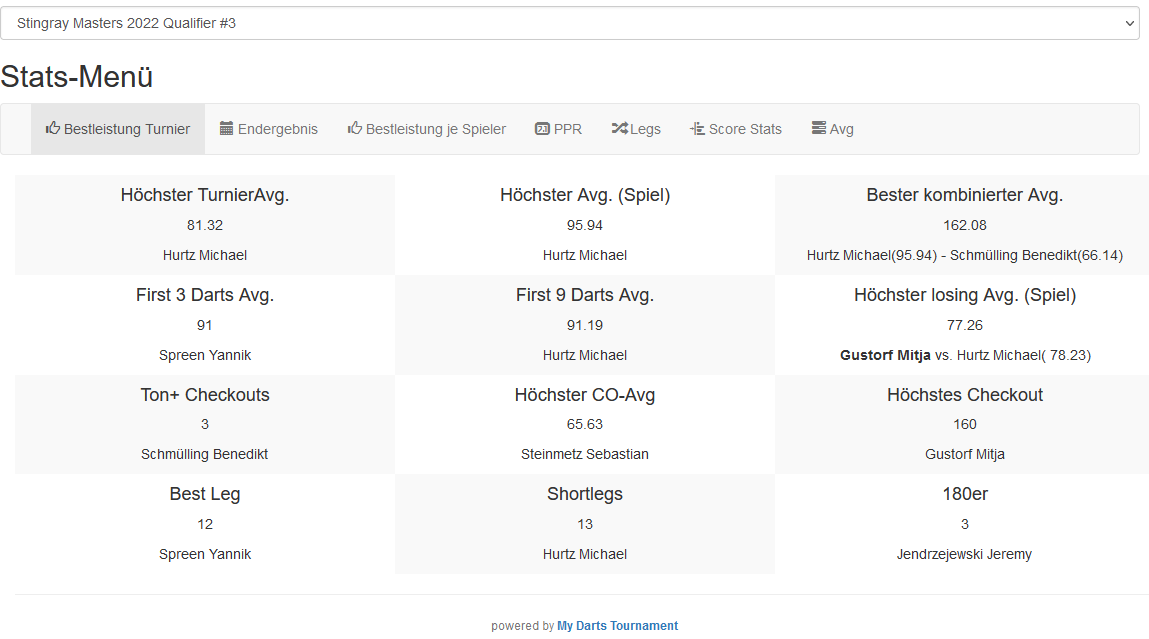Click the 180er stat player Jendrzejewski Jeremy
1149x639 pixels.
coord(964,554)
